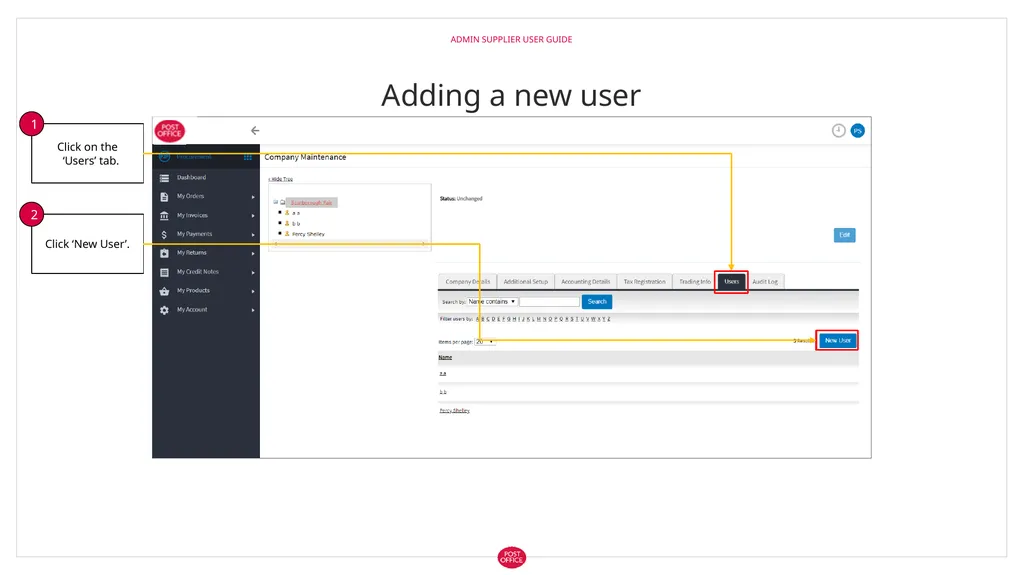
Task: Click the blue Edit button
Action: (x=844, y=235)
